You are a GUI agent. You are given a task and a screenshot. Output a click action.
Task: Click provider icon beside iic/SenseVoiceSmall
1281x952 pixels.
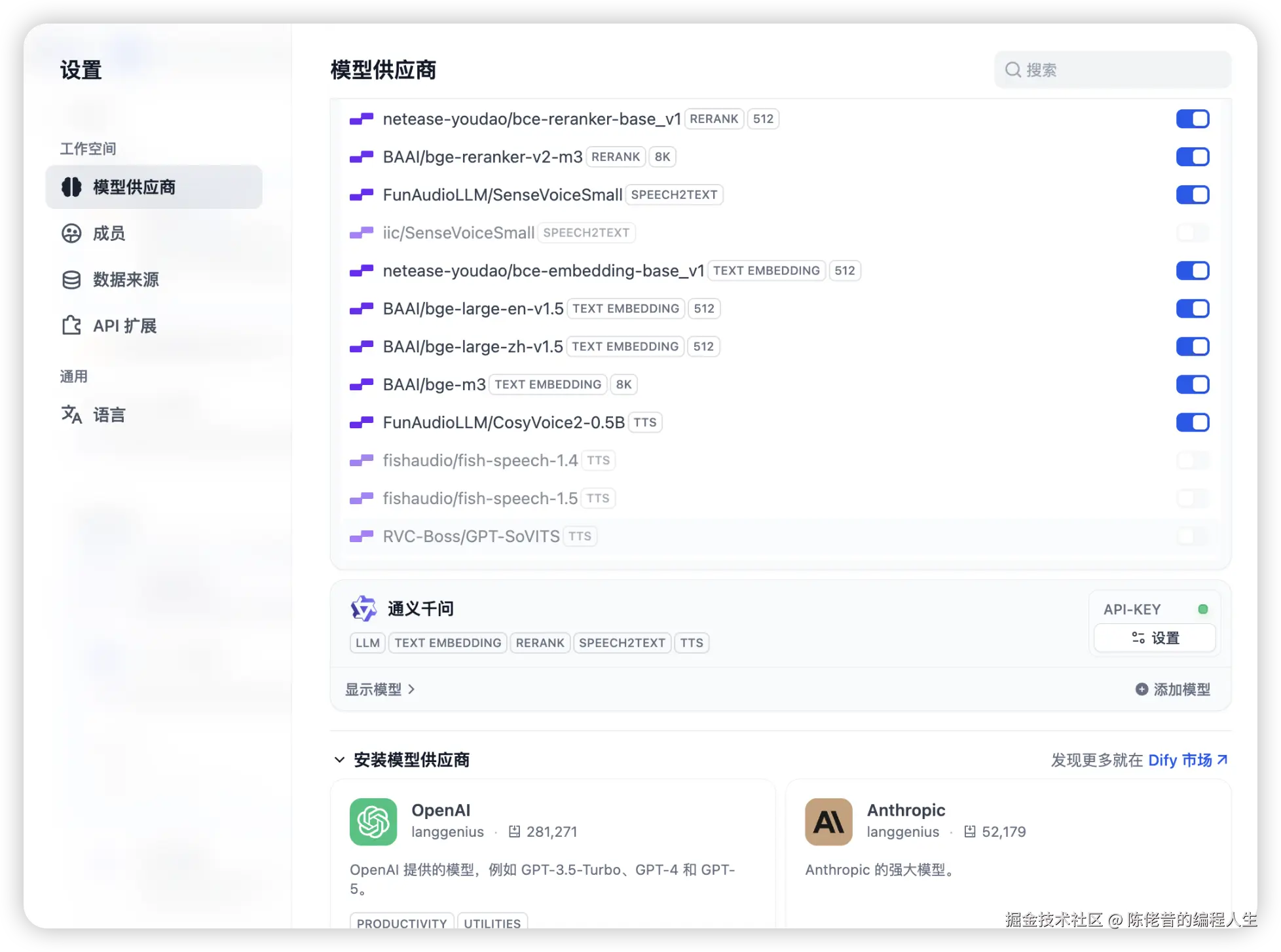click(362, 233)
